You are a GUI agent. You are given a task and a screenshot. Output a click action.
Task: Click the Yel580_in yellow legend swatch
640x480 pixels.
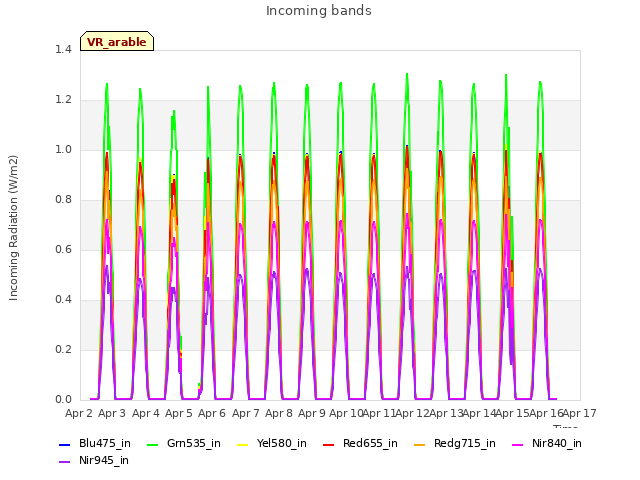tap(242, 444)
